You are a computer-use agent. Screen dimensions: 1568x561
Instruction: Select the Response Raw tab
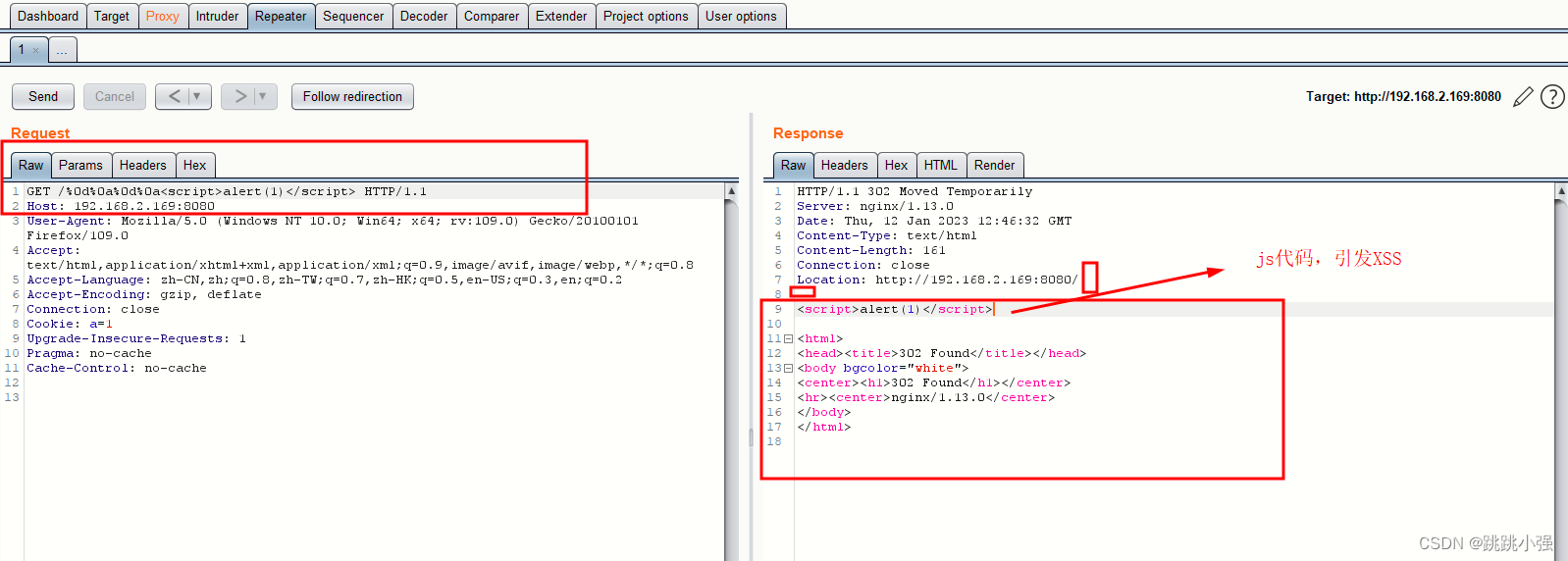point(794,165)
